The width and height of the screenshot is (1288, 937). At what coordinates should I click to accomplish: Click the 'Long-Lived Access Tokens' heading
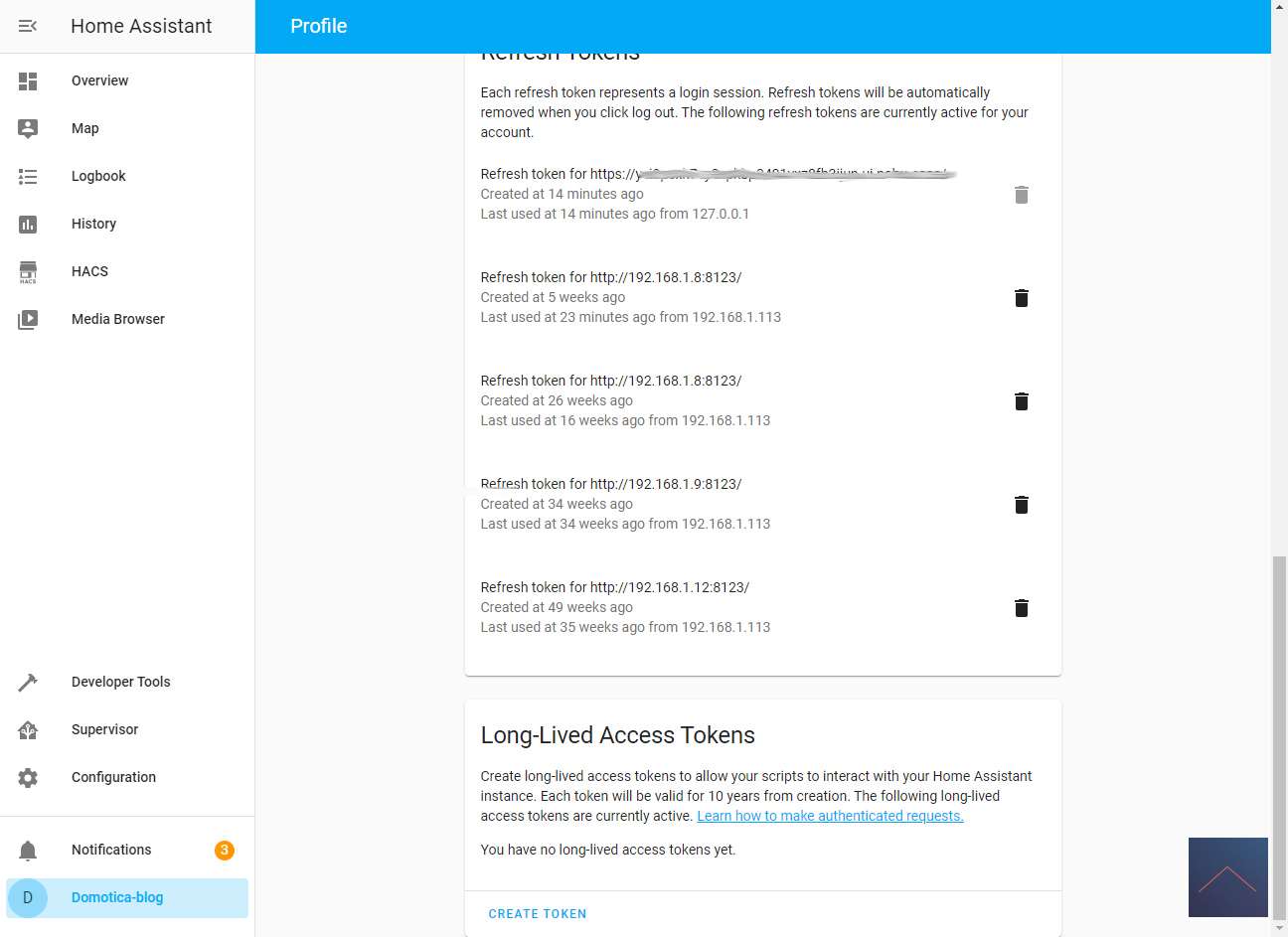[x=618, y=735]
